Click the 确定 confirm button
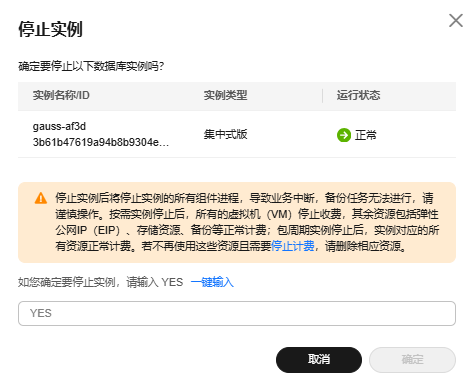 click(x=412, y=360)
